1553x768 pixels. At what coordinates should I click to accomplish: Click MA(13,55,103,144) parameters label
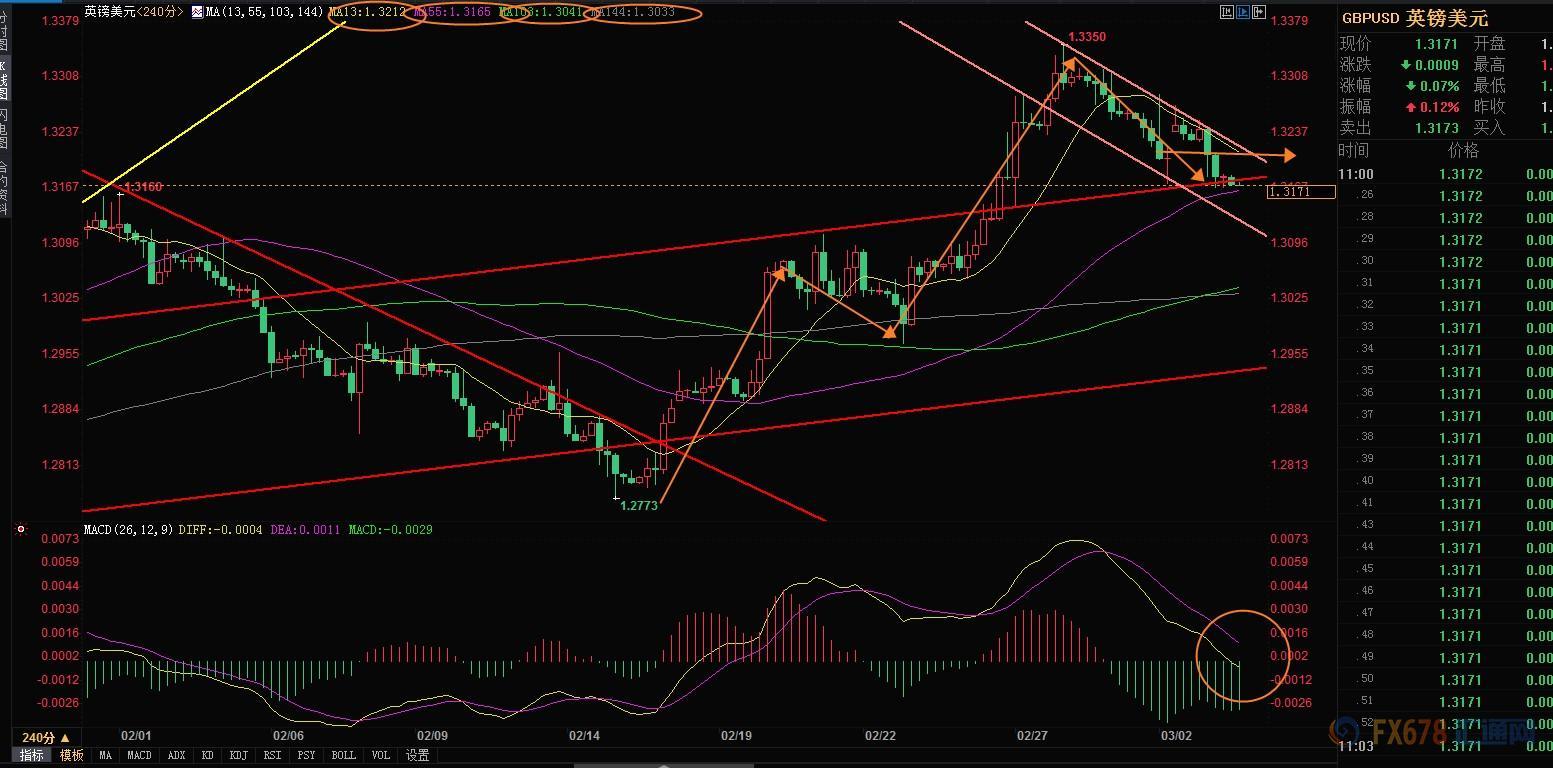[264, 12]
